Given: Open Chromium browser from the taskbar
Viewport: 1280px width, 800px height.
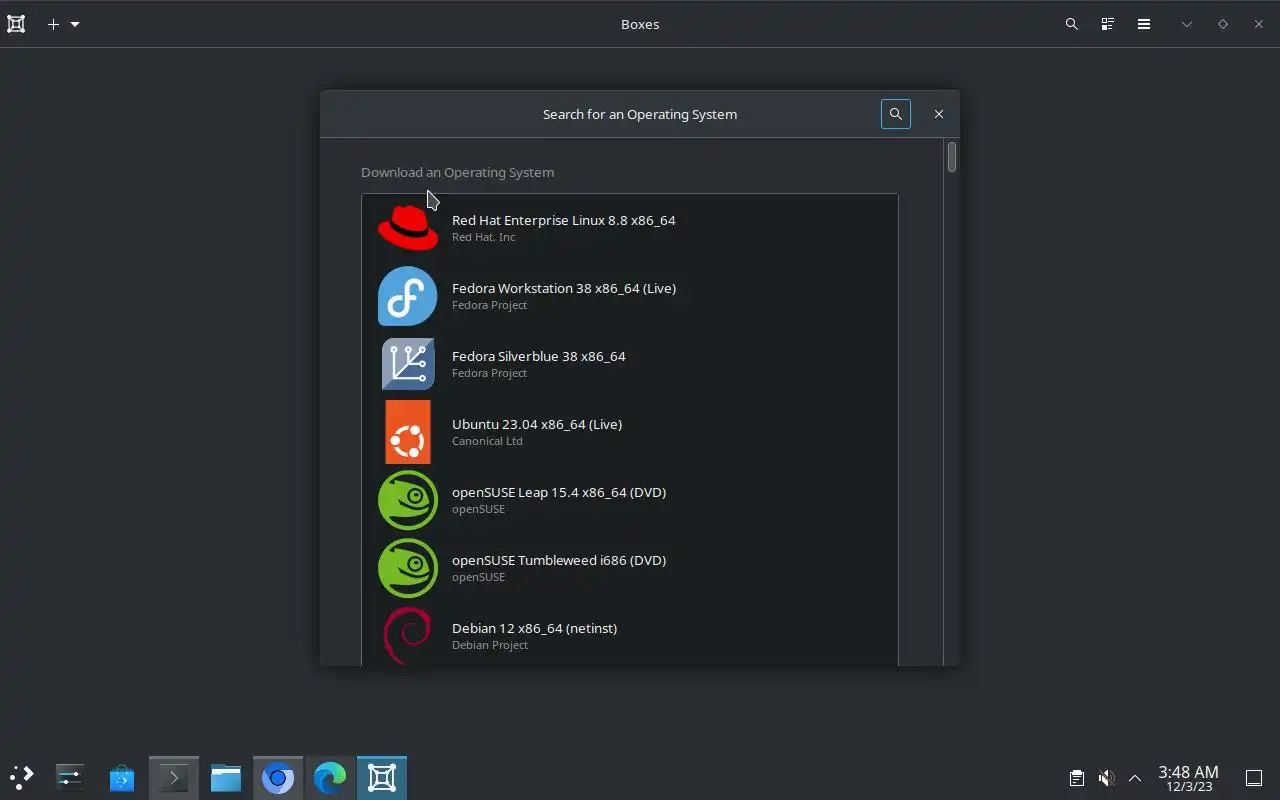Looking at the screenshot, I should 278,777.
